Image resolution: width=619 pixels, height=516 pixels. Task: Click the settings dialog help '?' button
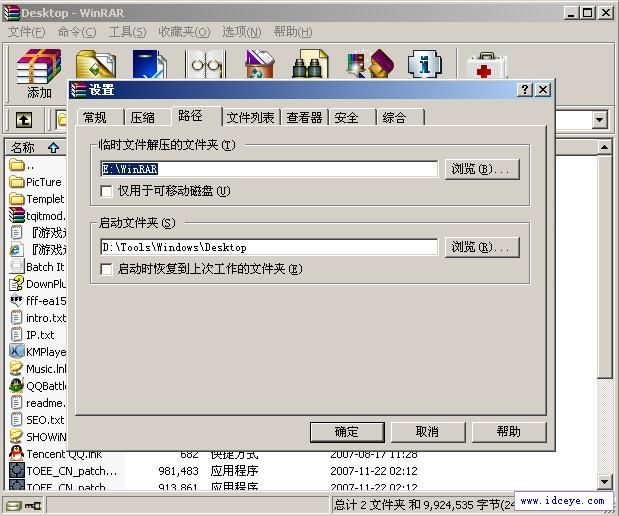point(525,90)
